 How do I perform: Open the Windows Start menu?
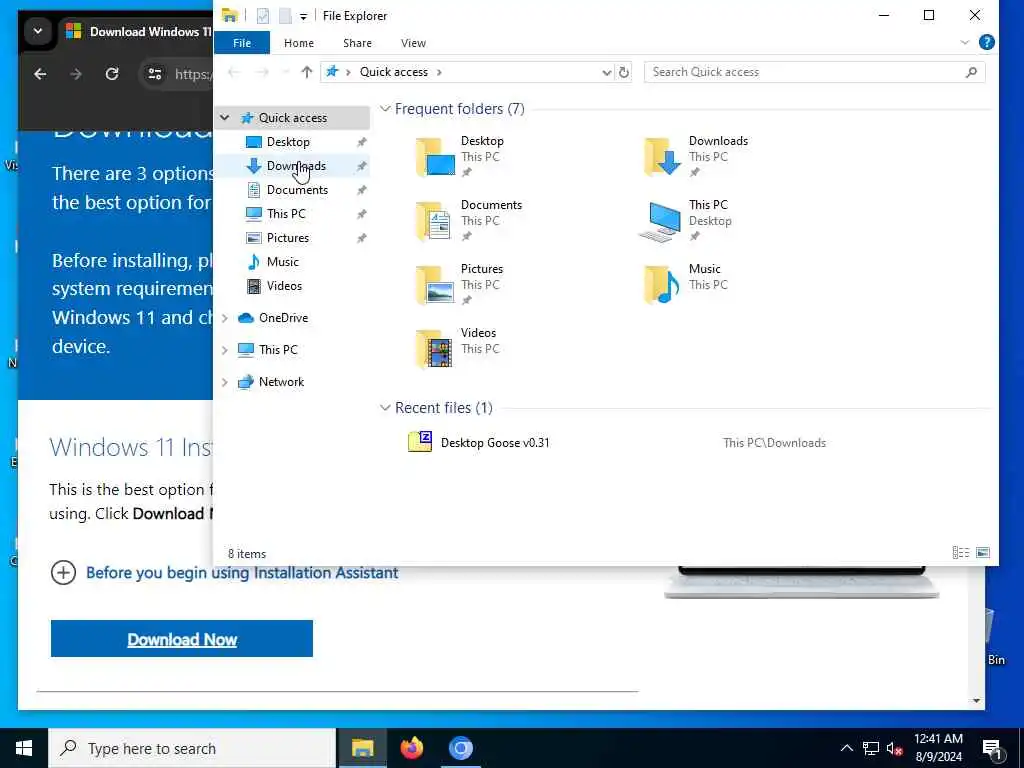click(24, 748)
